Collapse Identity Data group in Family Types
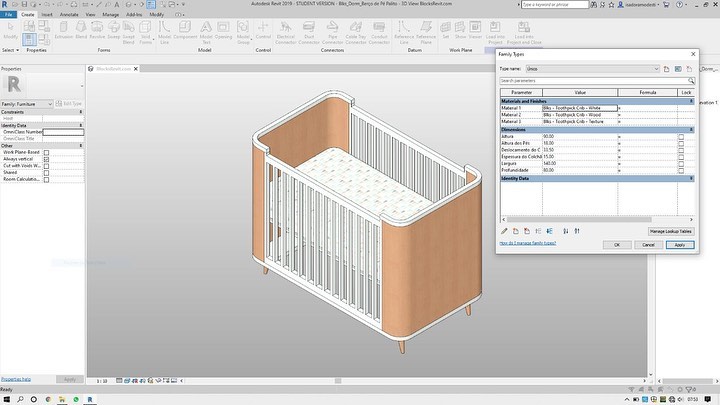This screenshot has height=405, width=720. [691, 178]
